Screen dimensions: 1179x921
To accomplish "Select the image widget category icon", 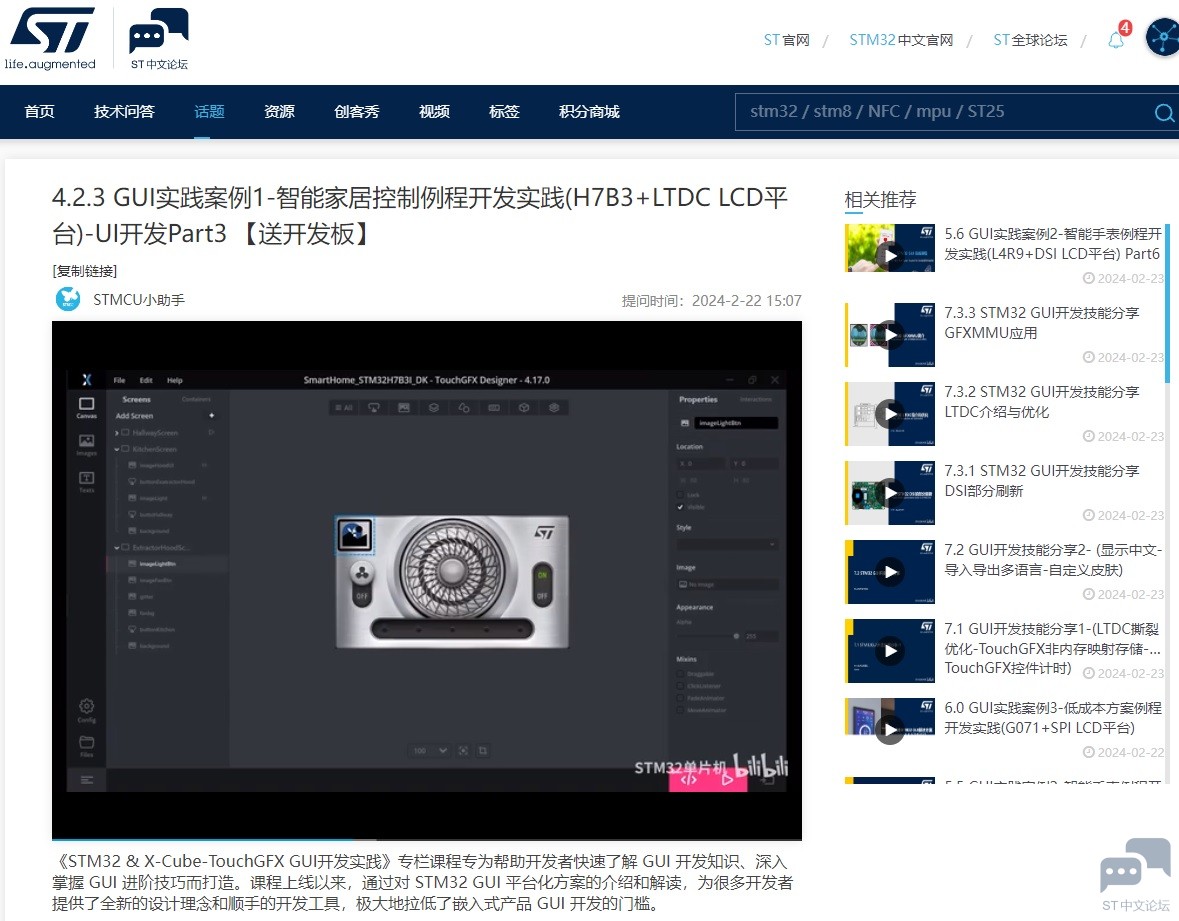I will [x=404, y=407].
